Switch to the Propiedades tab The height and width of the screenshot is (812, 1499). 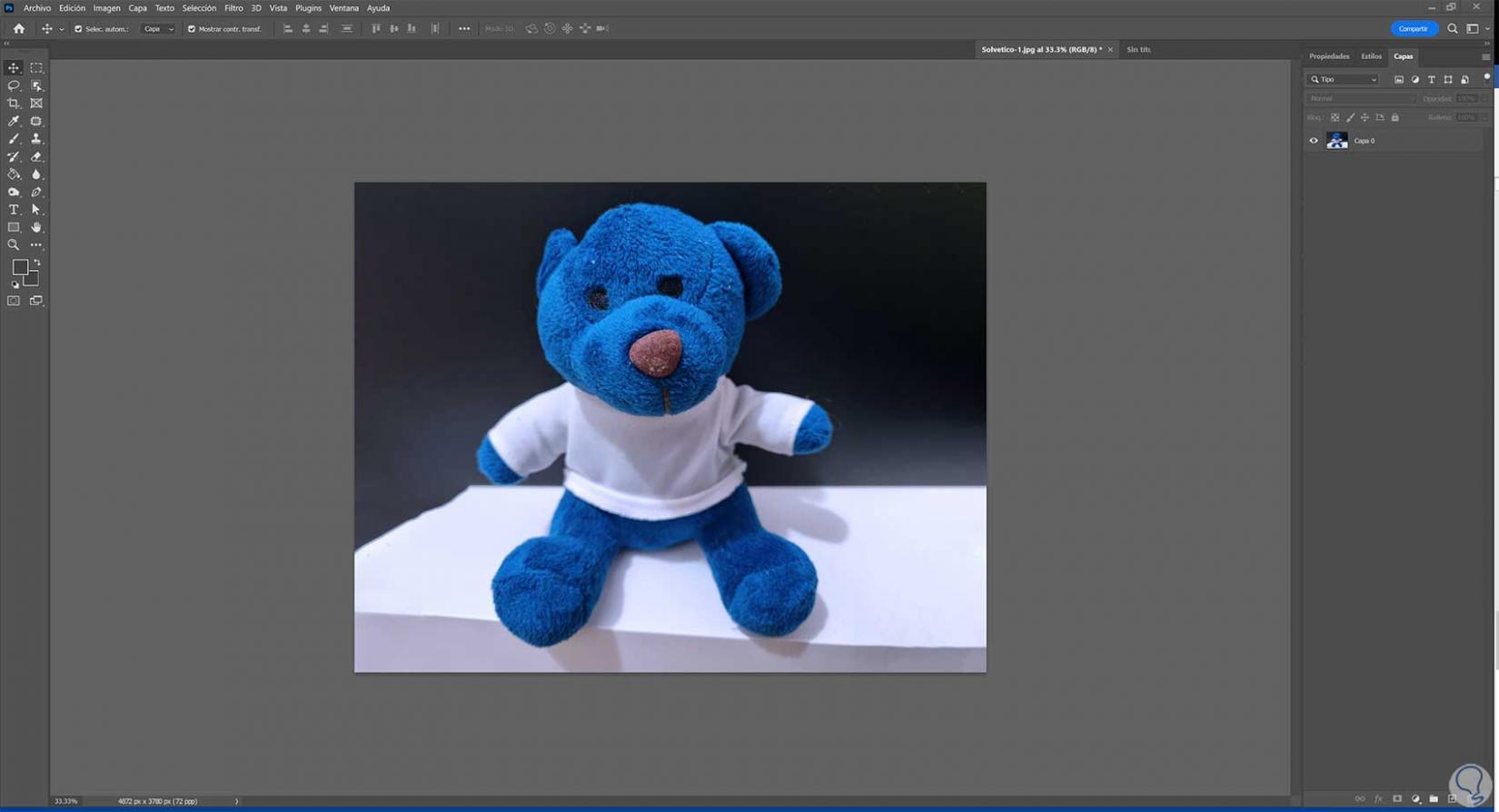point(1329,56)
